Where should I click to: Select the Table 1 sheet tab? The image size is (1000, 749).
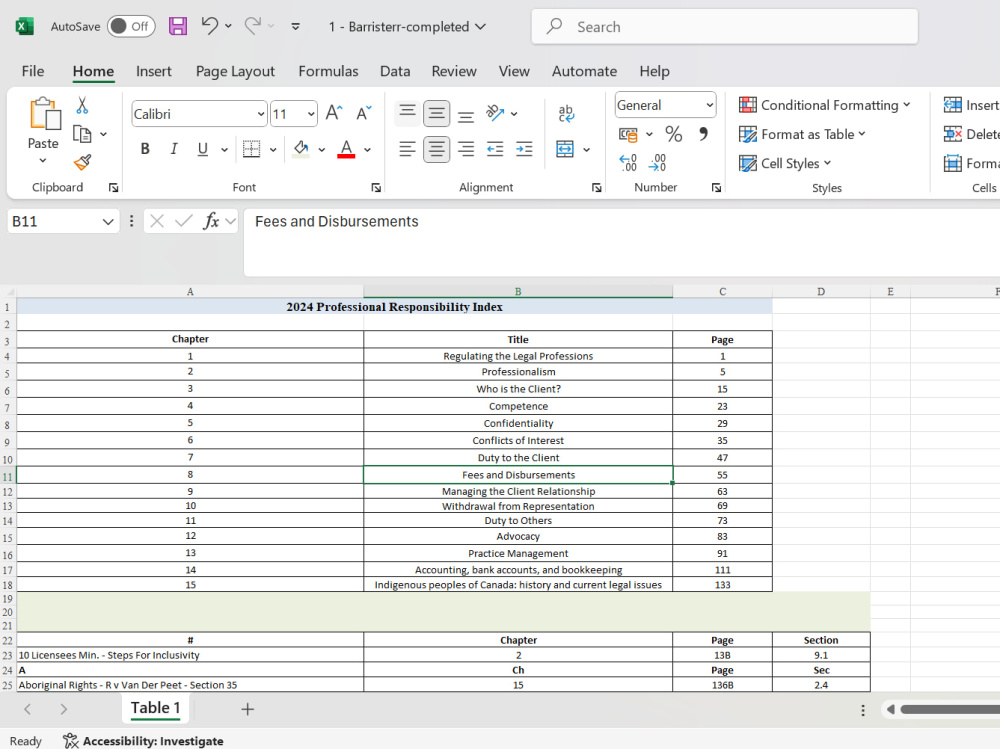point(156,708)
